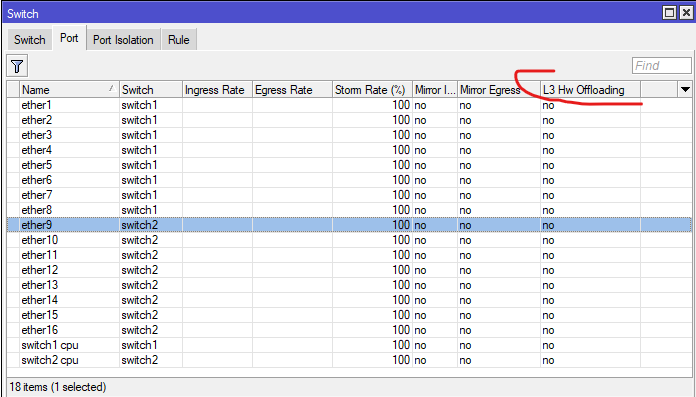Sort by Egress Rate column header
The width and height of the screenshot is (696, 397).
[292, 90]
